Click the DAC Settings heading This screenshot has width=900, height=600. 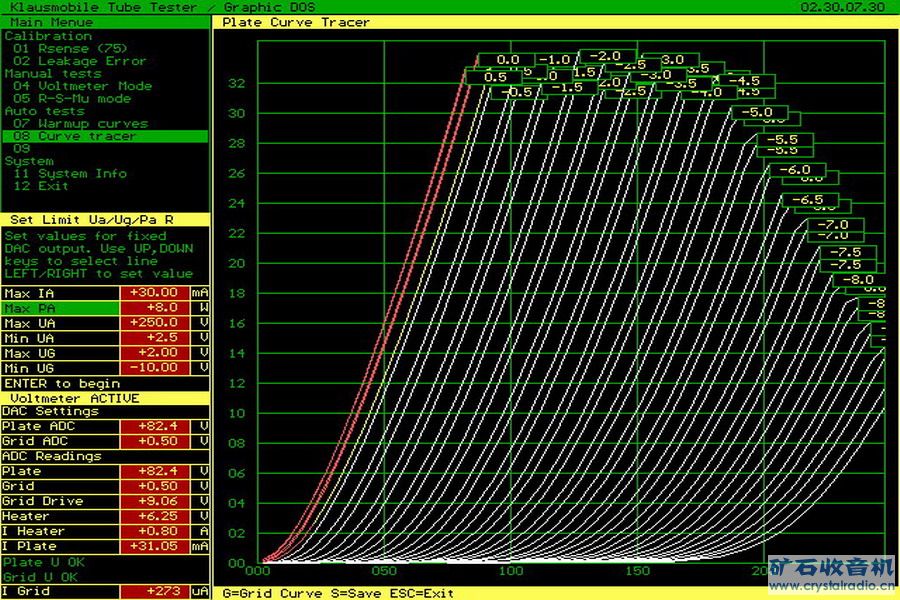click(51, 411)
